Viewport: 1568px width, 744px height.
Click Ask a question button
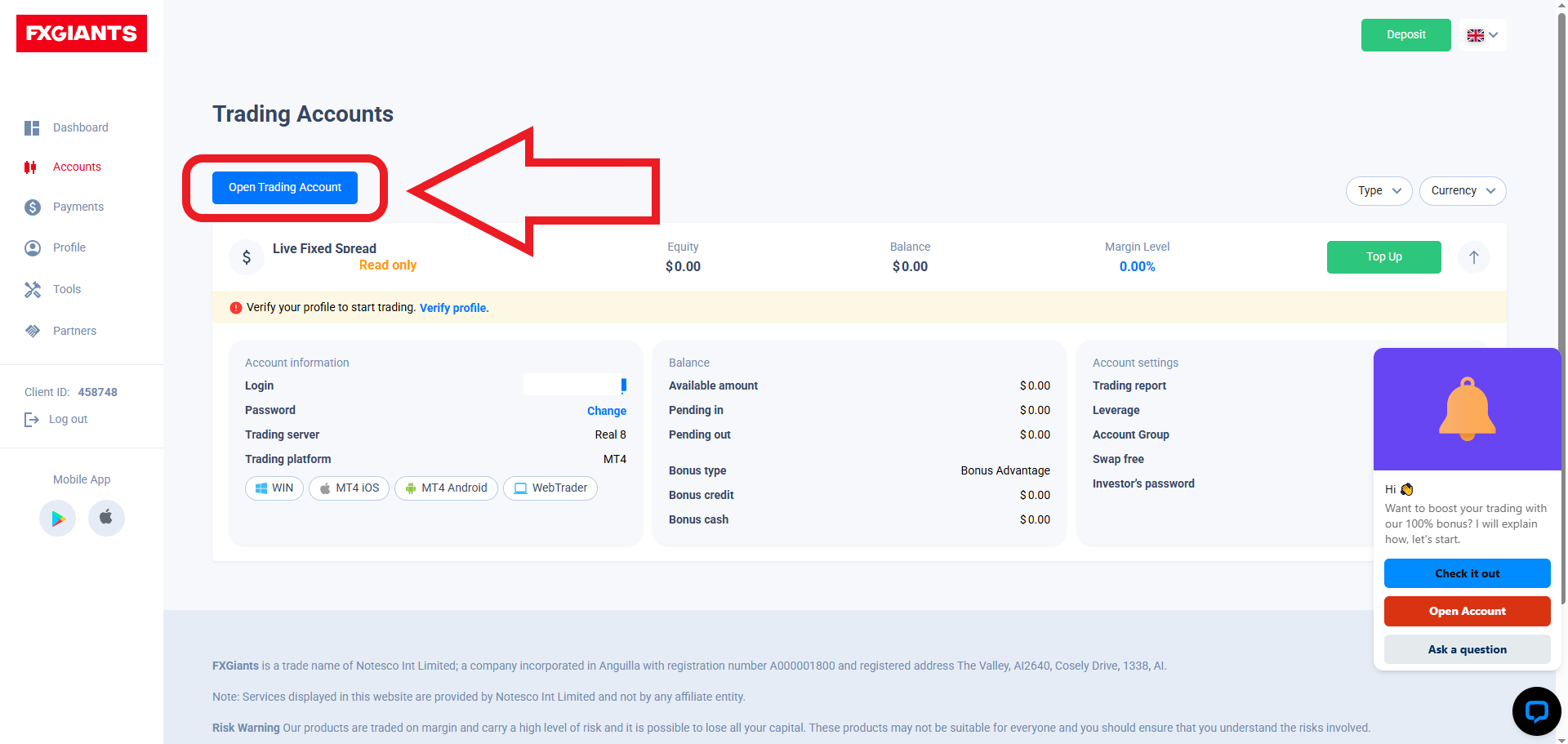1468,649
